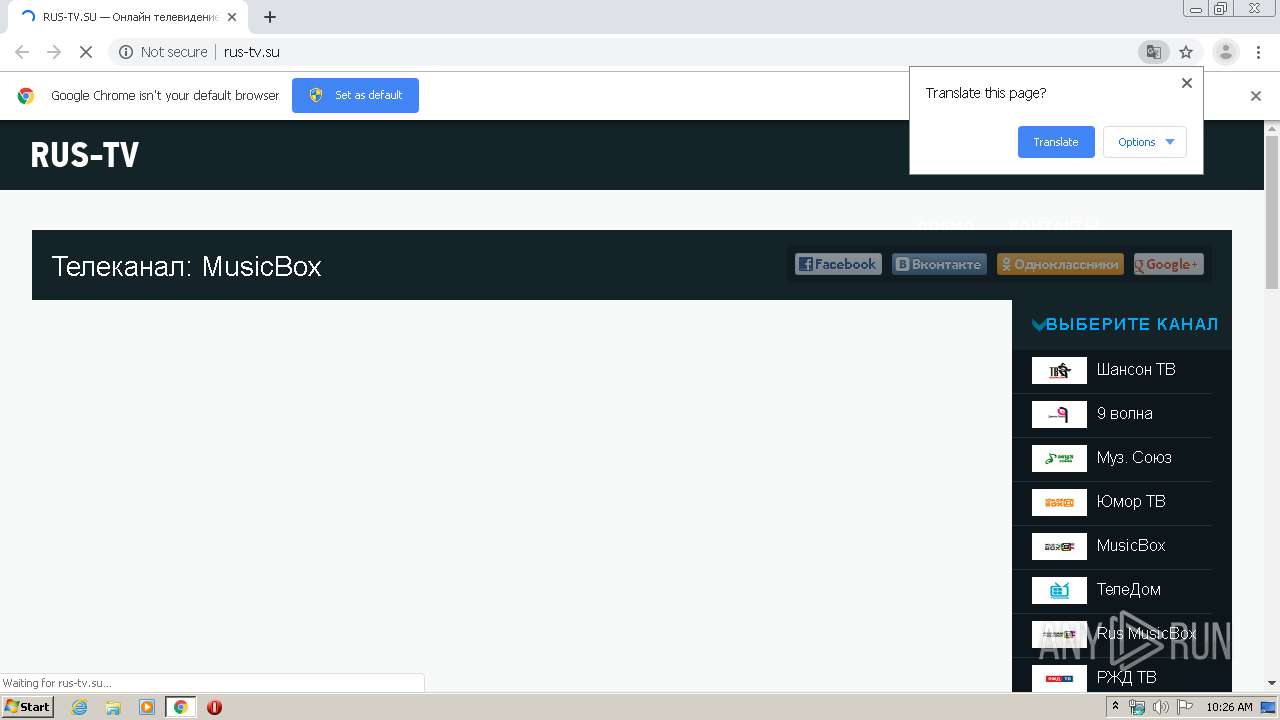Show hidden tray icons arrow

[x=1117, y=707]
